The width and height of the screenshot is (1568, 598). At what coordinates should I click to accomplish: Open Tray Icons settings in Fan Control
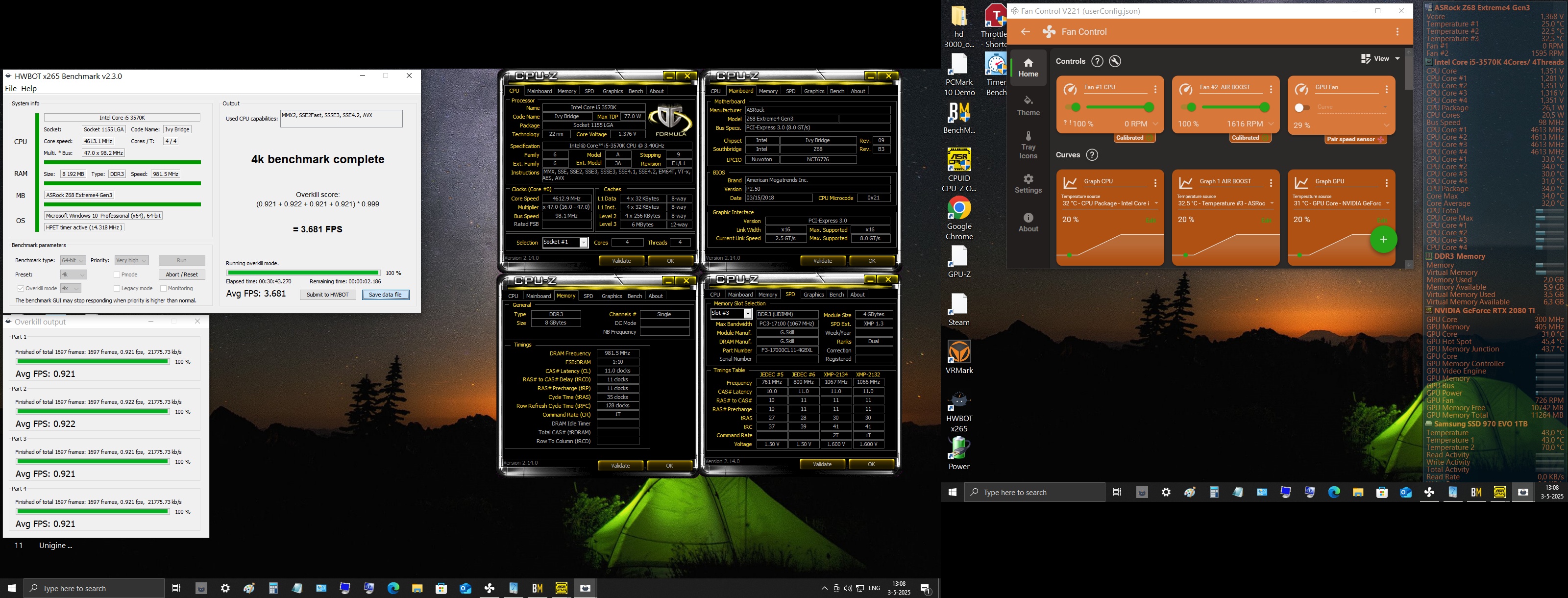click(x=1029, y=145)
